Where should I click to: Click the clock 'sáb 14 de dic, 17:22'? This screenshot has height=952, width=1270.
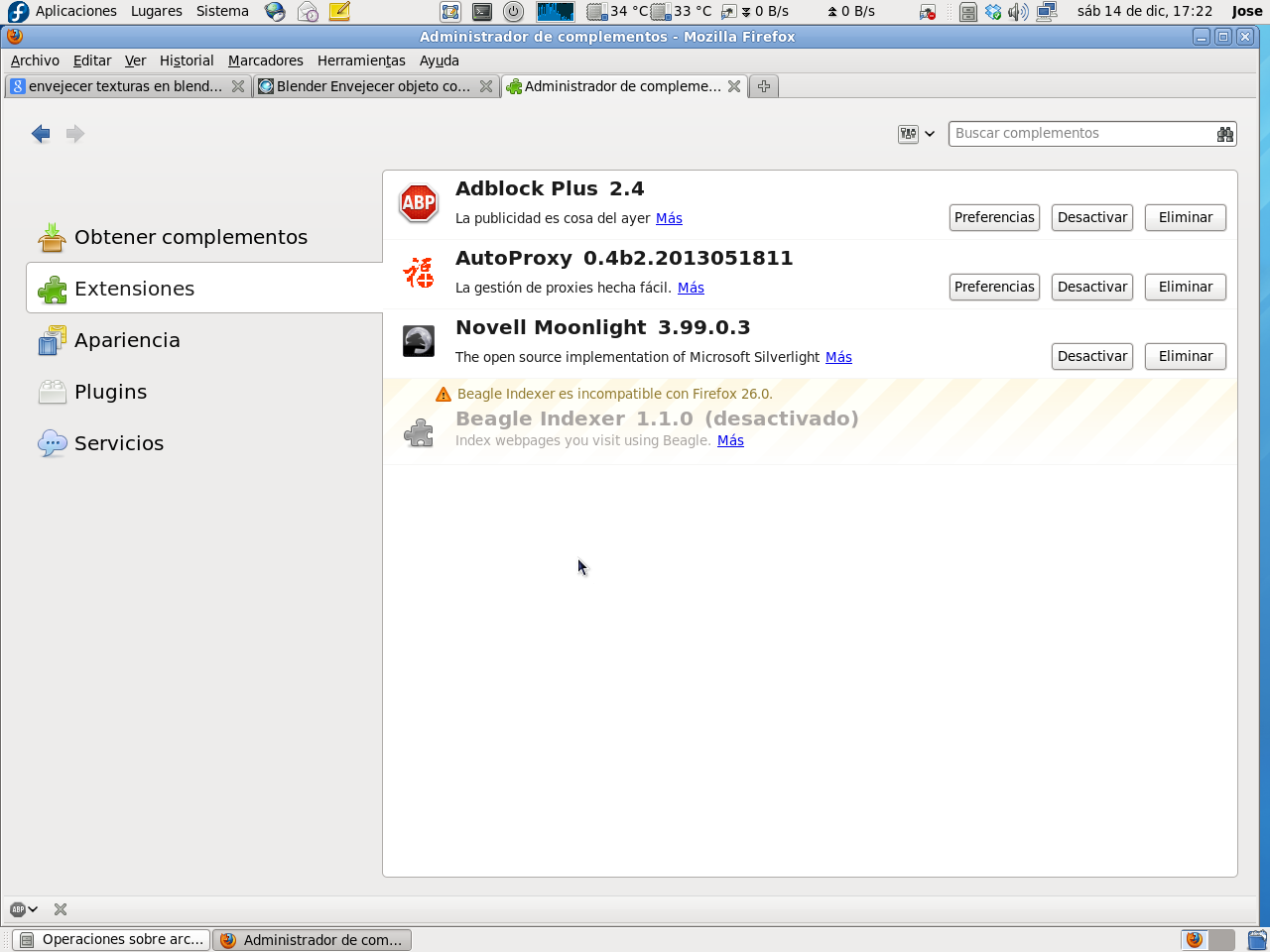pos(1145,11)
